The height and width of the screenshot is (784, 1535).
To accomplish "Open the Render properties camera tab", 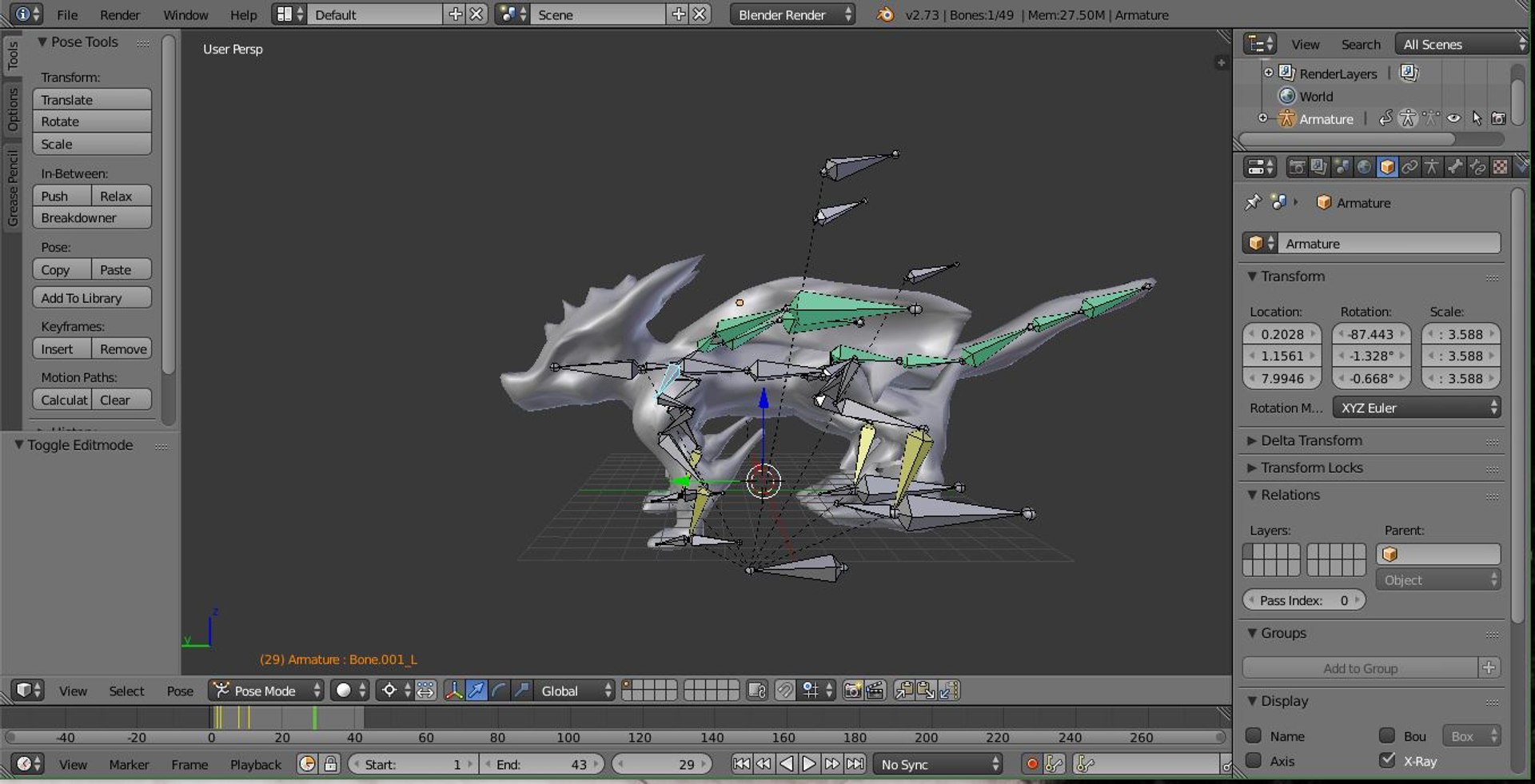I will click(x=1296, y=167).
